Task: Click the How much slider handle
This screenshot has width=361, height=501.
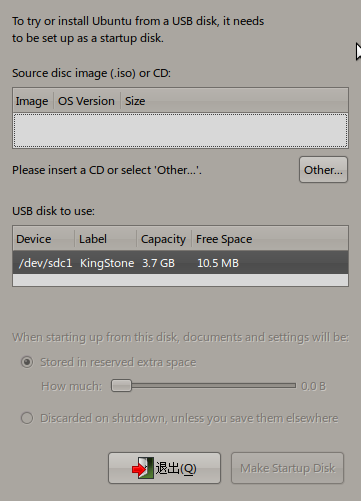Action: tap(121, 386)
